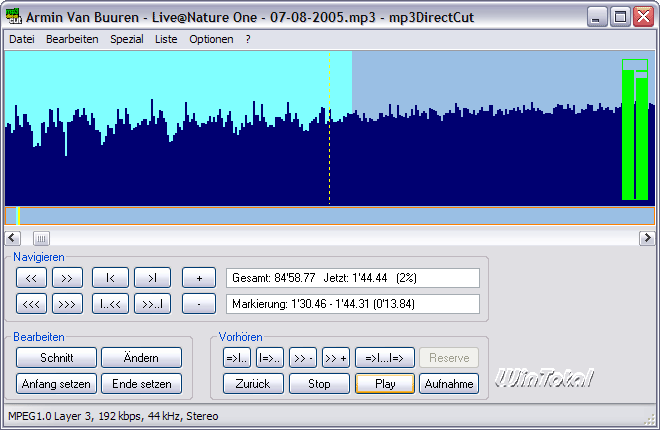Viewport: 660px width, 430px height.
Task: Click the single rewind << navigation button
Action: coord(34,278)
